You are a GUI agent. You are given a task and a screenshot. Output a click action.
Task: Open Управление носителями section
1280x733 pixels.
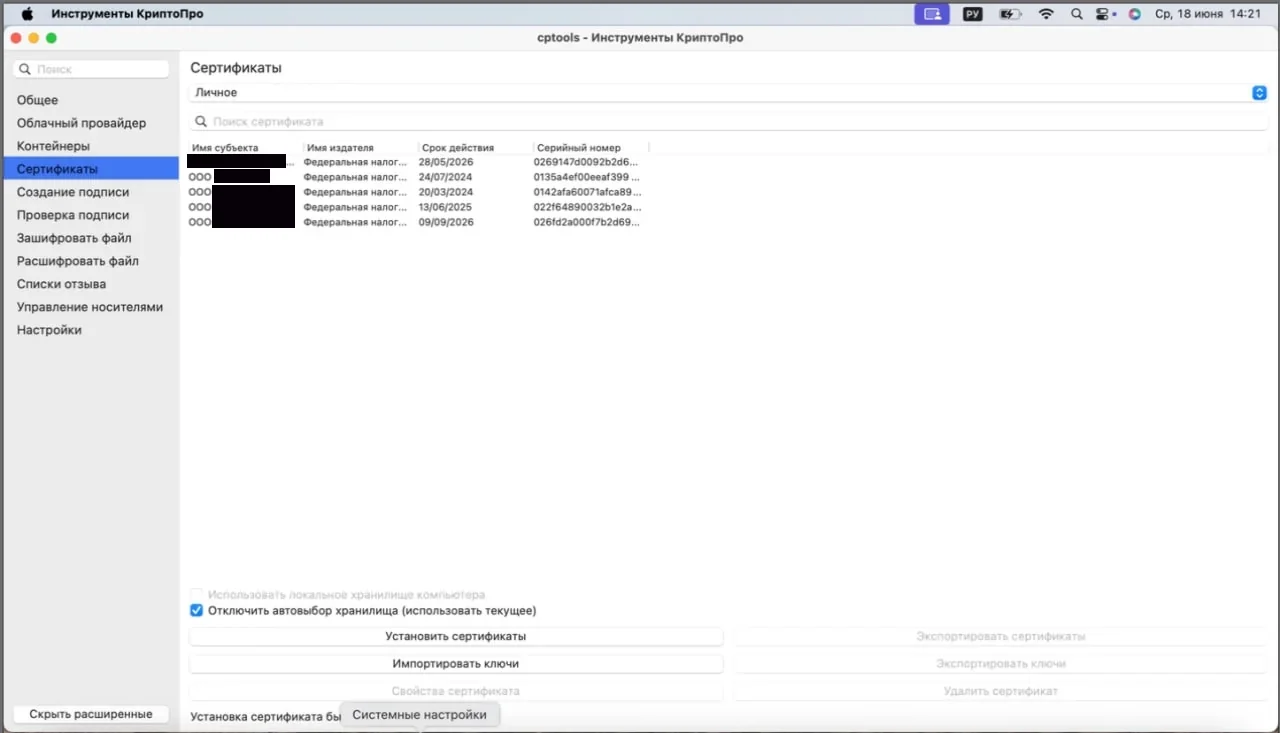[91, 307]
